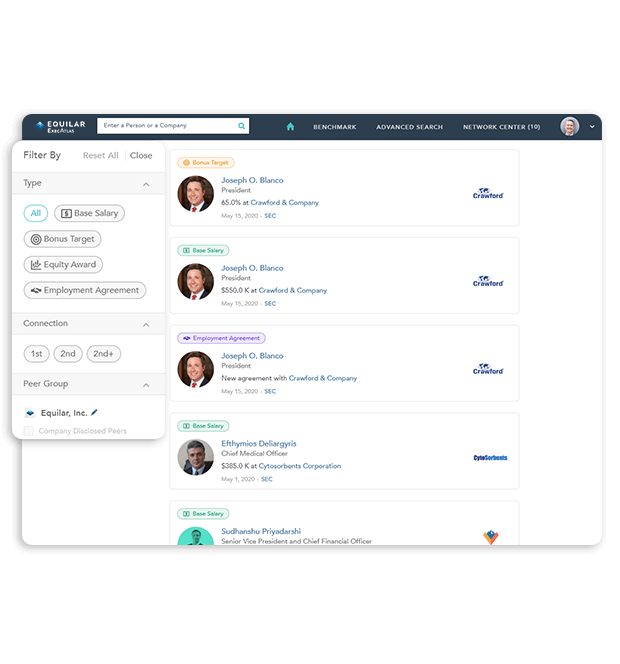The image size is (620, 664).
Task: Open Crawford & Company link in $550.0 K card
Action: [x=293, y=290]
